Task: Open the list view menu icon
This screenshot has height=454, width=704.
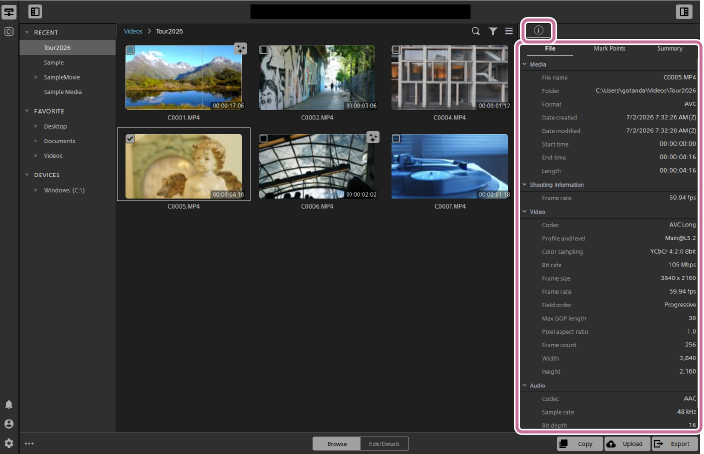Action: click(509, 31)
